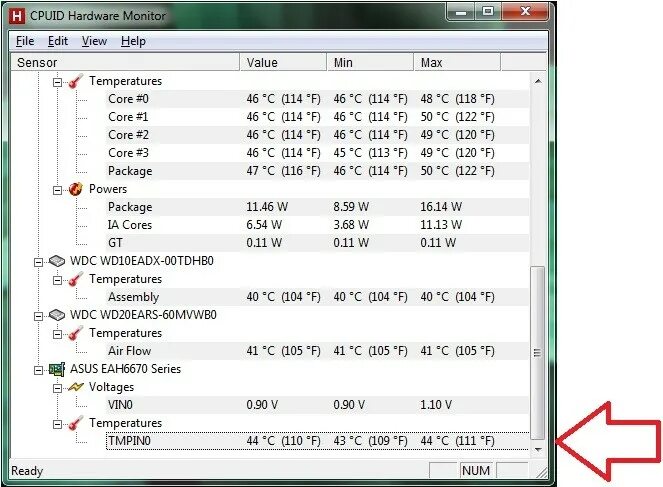Click the WDC WD10EADX-00TDHB0 label
Screen dimensions: 663x487
[142, 261]
